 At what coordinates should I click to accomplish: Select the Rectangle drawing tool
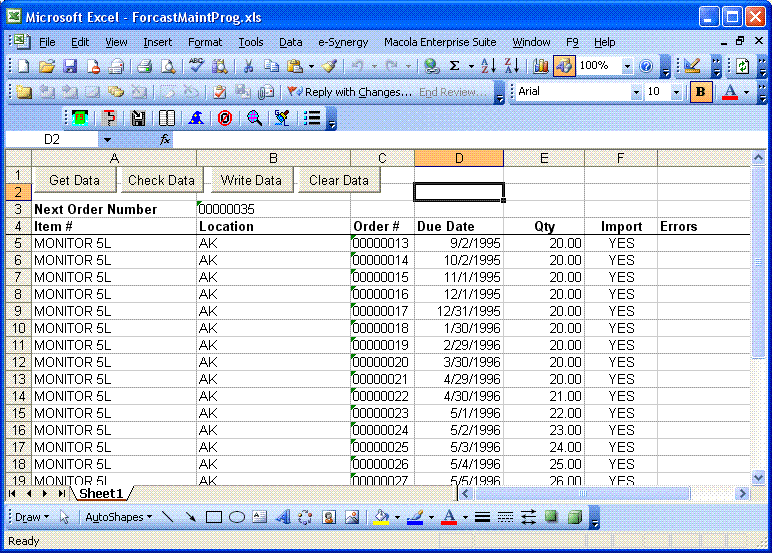(x=214, y=517)
